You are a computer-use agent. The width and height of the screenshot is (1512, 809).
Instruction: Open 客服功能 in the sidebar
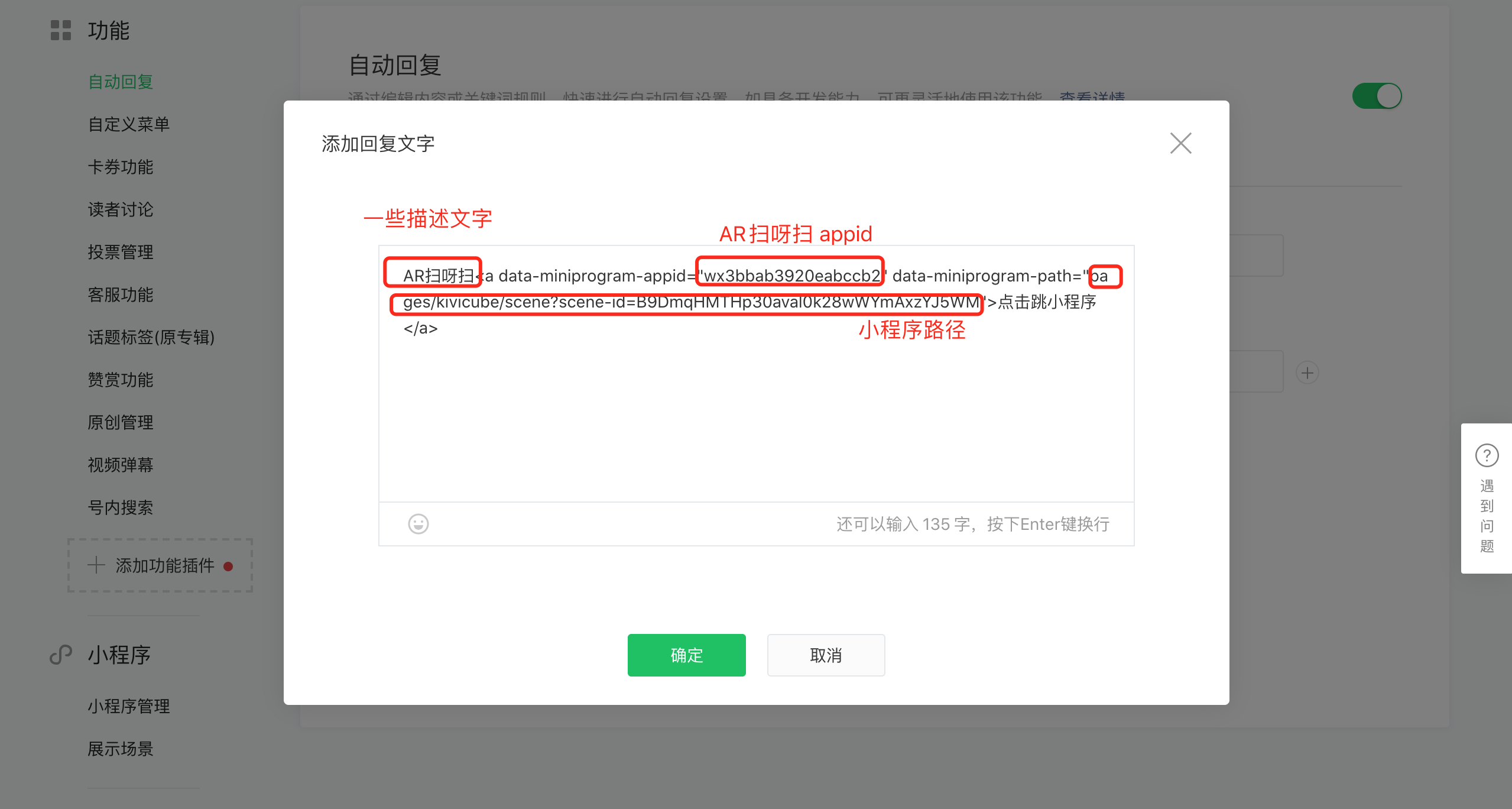[x=121, y=295]
